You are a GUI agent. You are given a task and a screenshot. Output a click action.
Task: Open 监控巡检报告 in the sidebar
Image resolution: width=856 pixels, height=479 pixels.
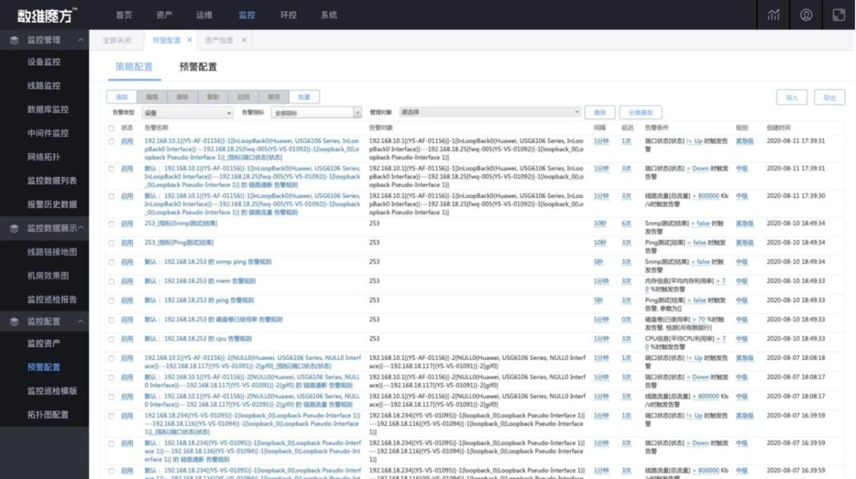[x=52, y=299]
